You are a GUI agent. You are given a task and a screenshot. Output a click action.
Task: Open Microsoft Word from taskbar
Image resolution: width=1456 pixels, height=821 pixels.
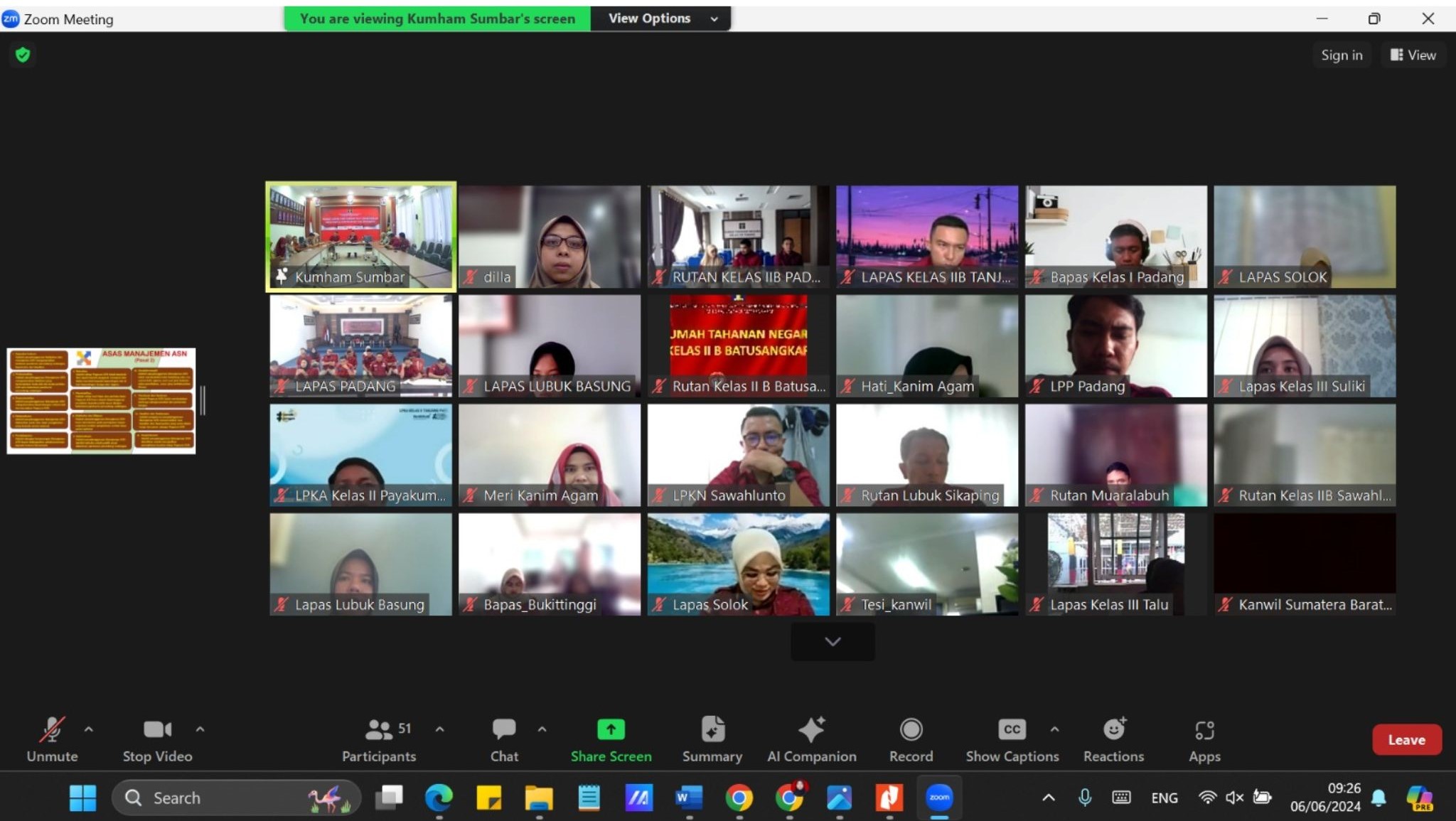point(689,798)
